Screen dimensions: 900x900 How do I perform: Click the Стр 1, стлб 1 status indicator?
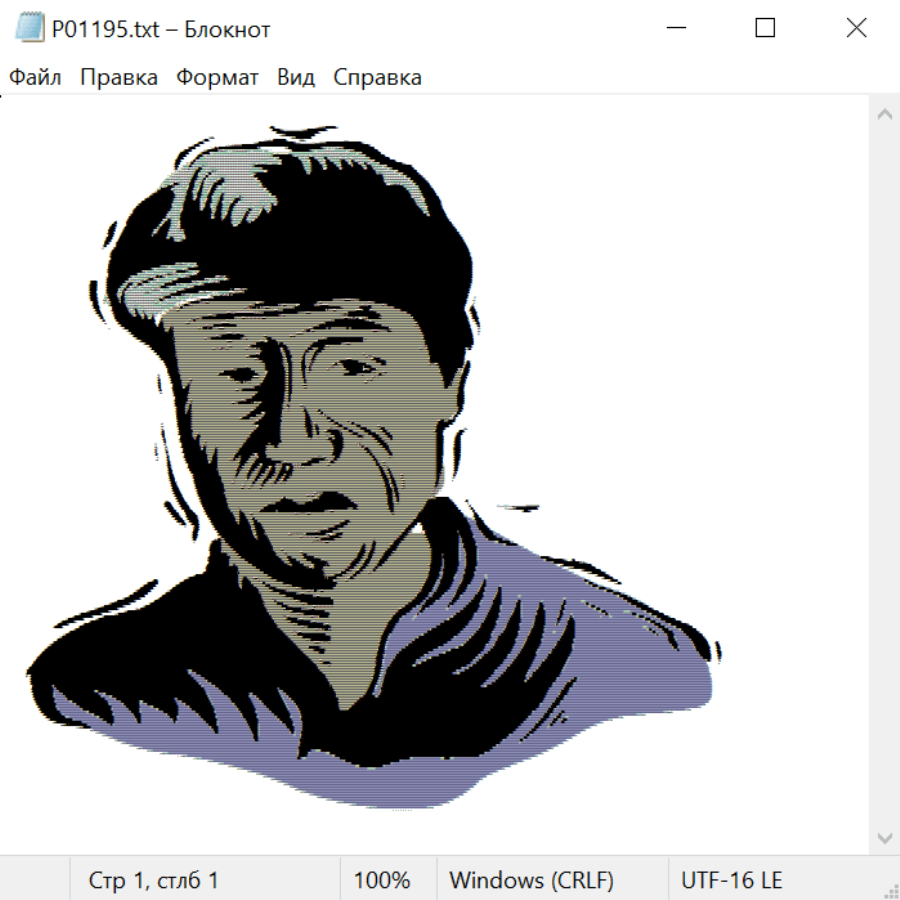point(154,880)
